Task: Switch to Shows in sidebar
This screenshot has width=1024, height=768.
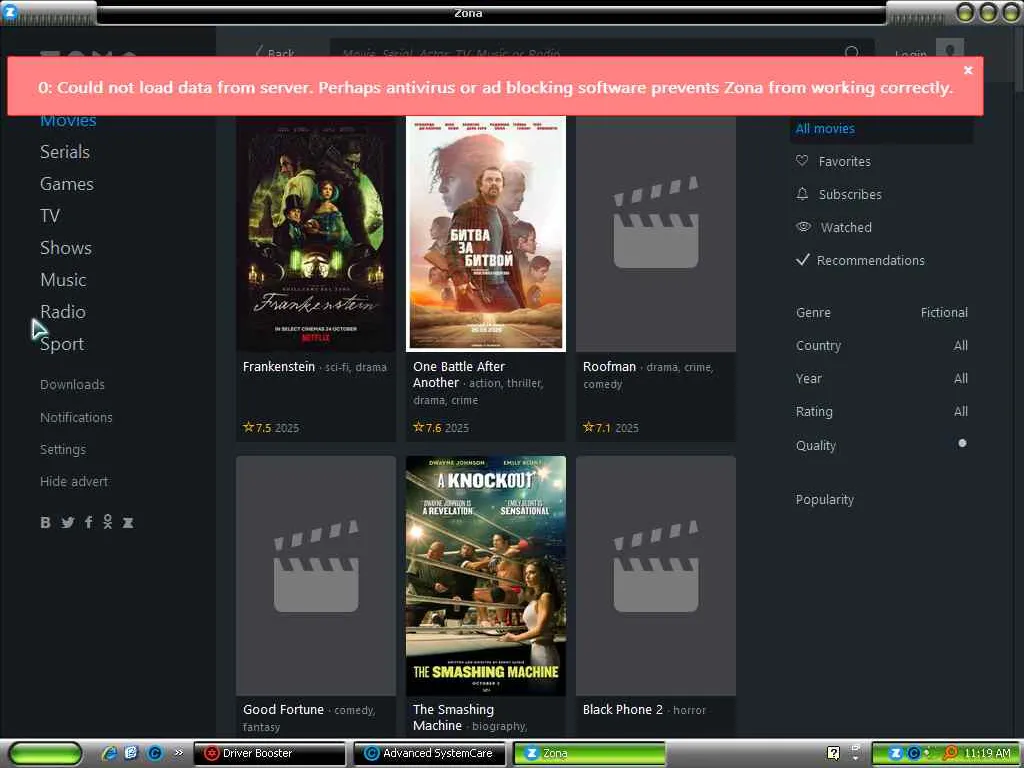Action: coord(66,248)
